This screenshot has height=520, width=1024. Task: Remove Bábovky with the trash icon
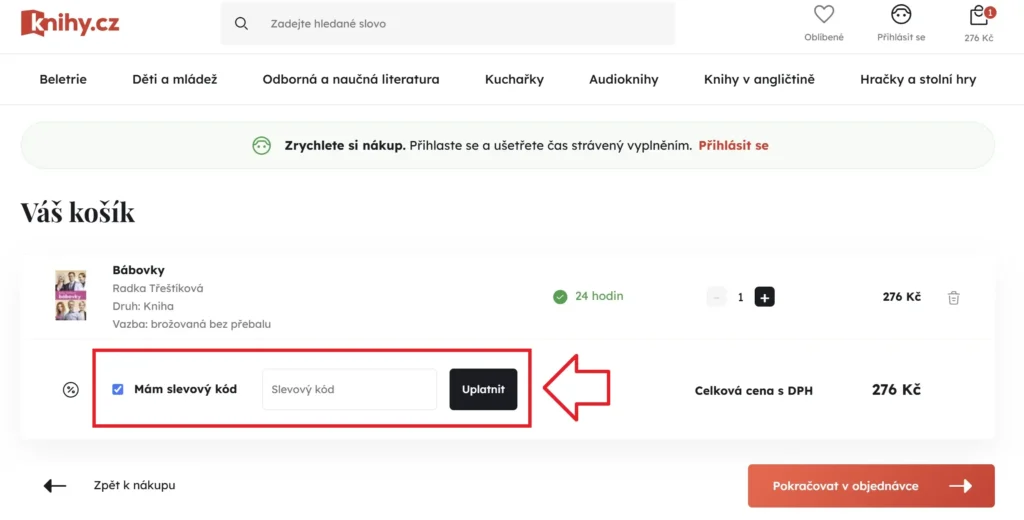coord(953,297)
